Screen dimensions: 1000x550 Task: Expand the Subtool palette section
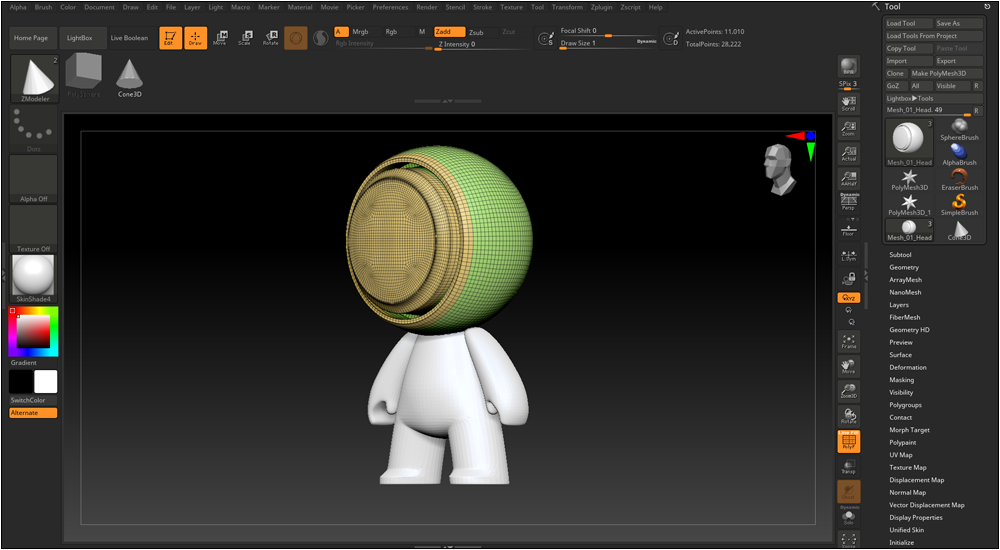pos(901,255)
